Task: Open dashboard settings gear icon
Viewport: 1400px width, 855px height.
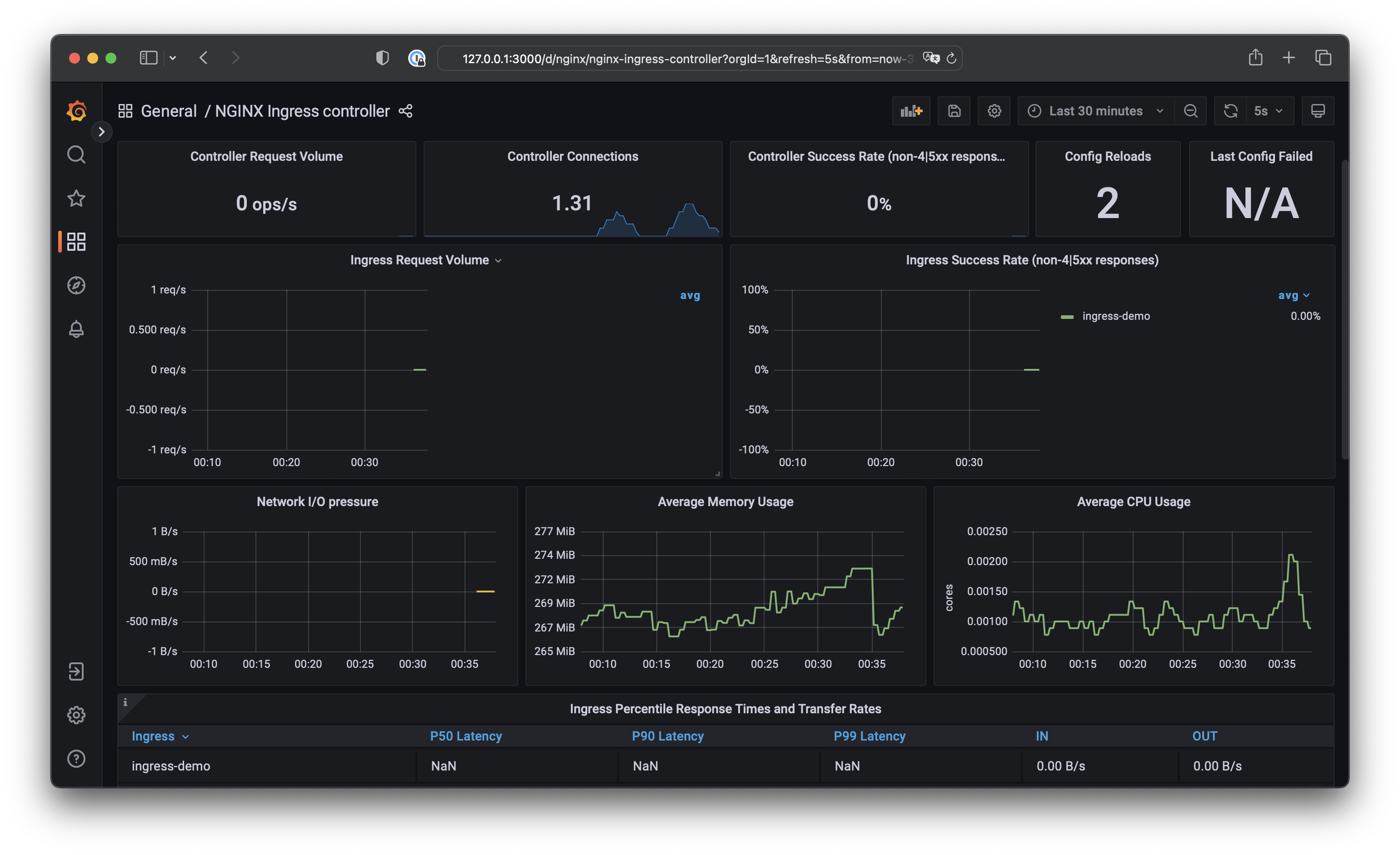Action: pos(994,111)
